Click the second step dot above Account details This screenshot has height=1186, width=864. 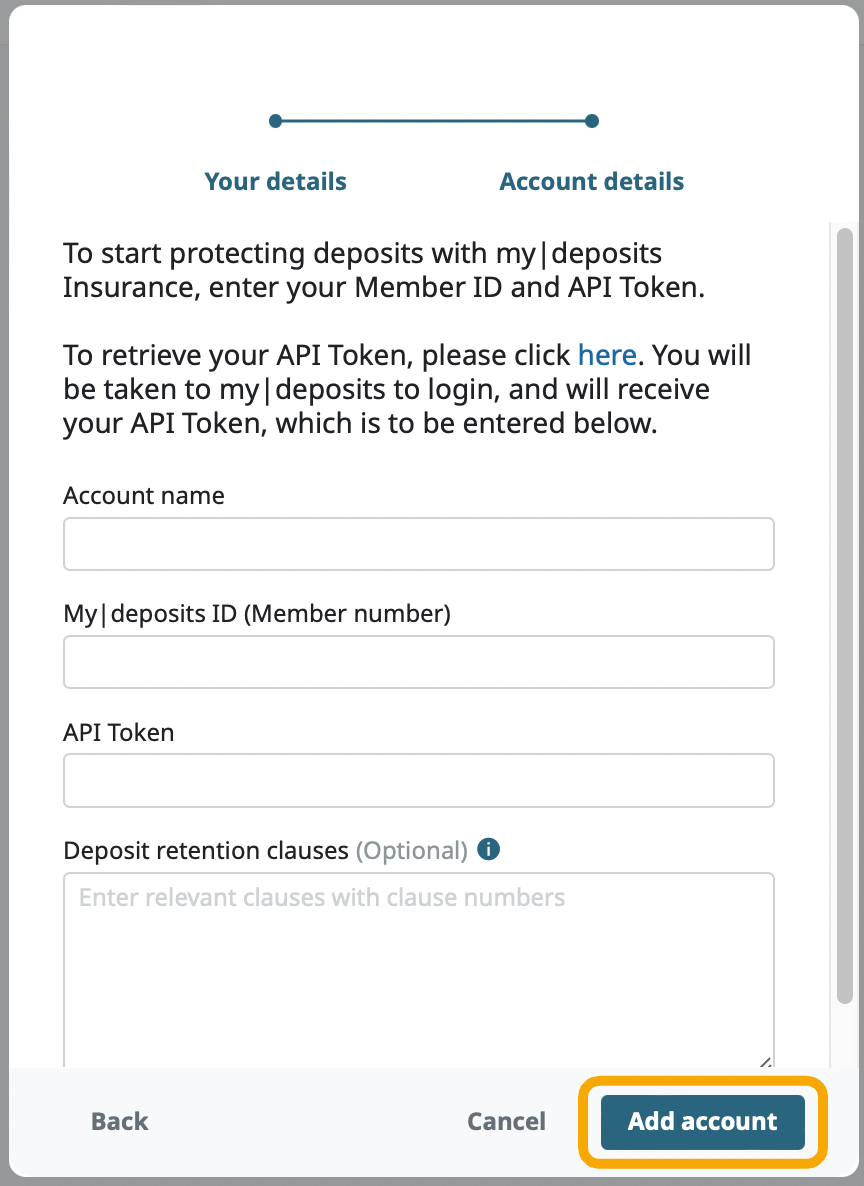tap(592, 121)
